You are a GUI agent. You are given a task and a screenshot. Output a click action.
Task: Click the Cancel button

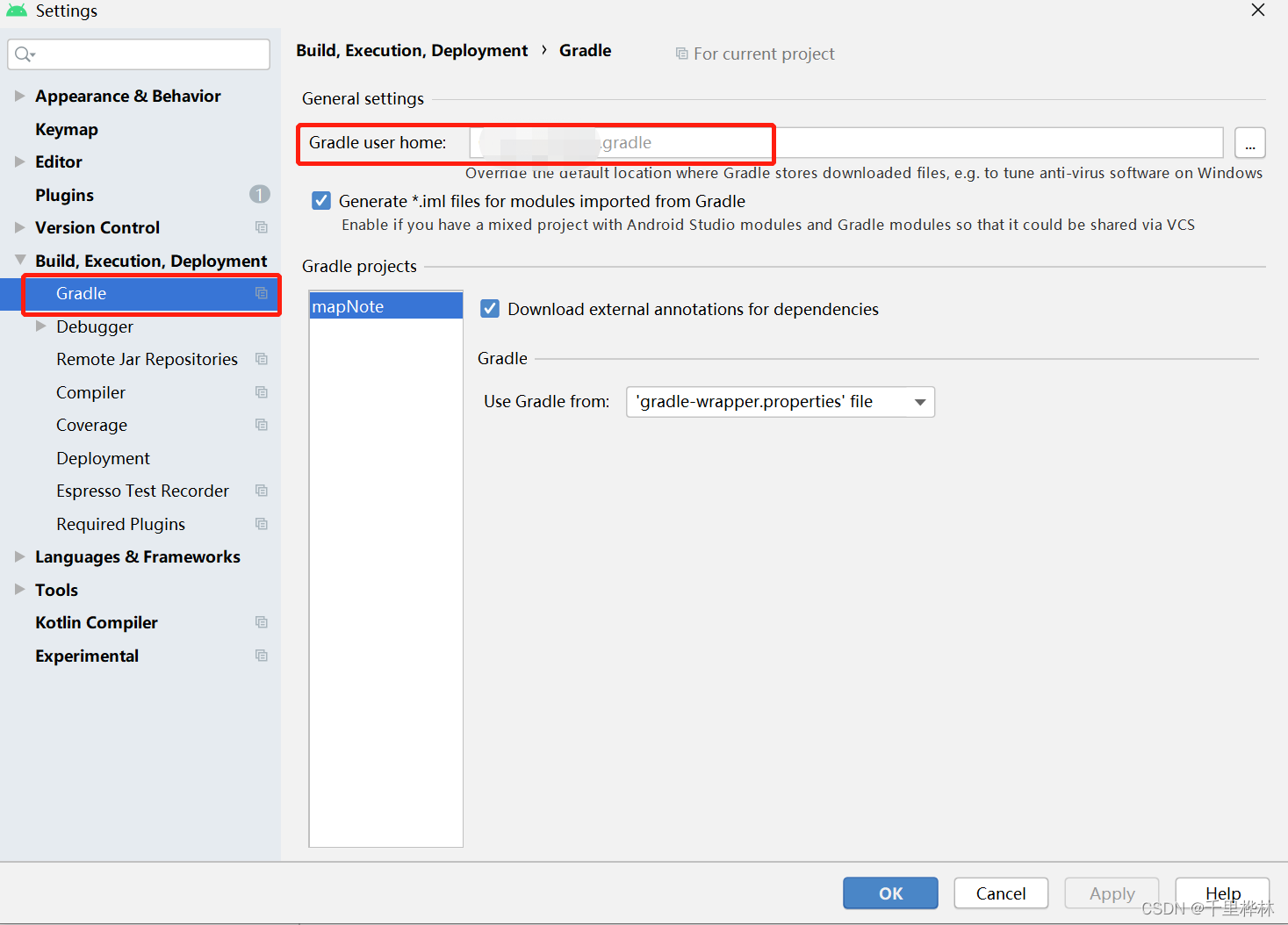coord(1001,893)
